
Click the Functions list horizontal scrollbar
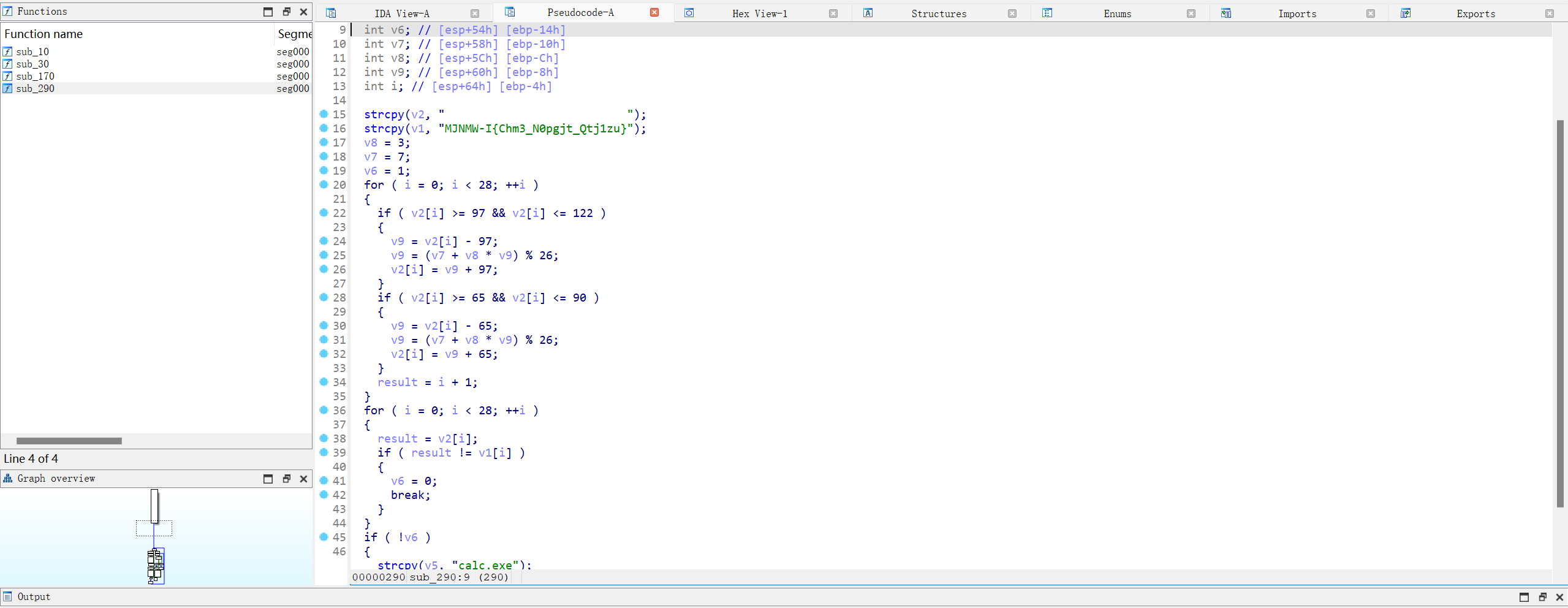pyautogui.click(x=69, y=441)
